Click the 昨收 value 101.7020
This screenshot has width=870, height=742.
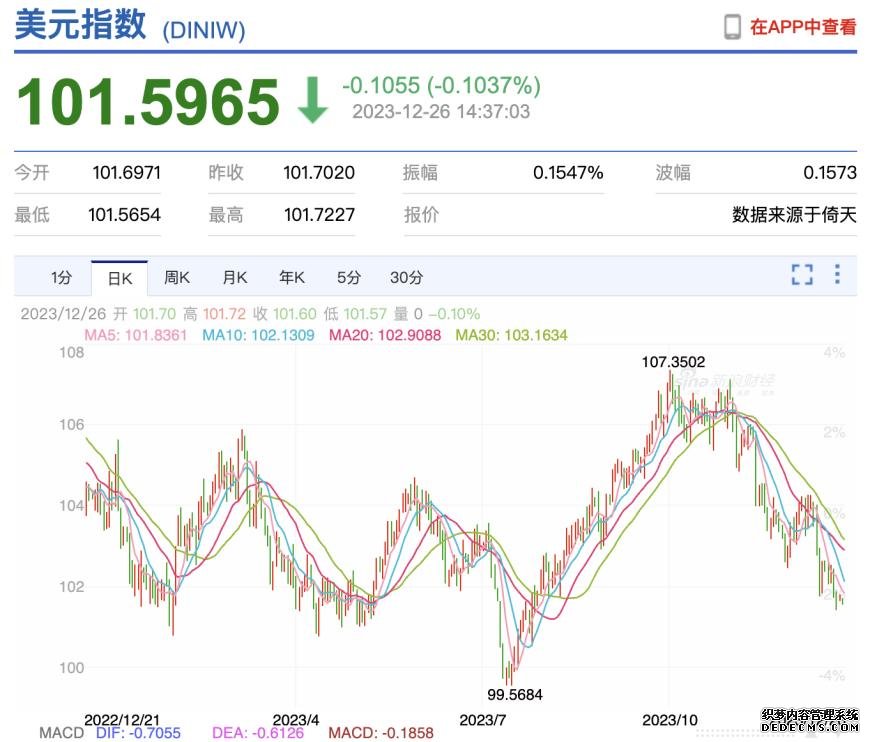[x=319, y=173]
